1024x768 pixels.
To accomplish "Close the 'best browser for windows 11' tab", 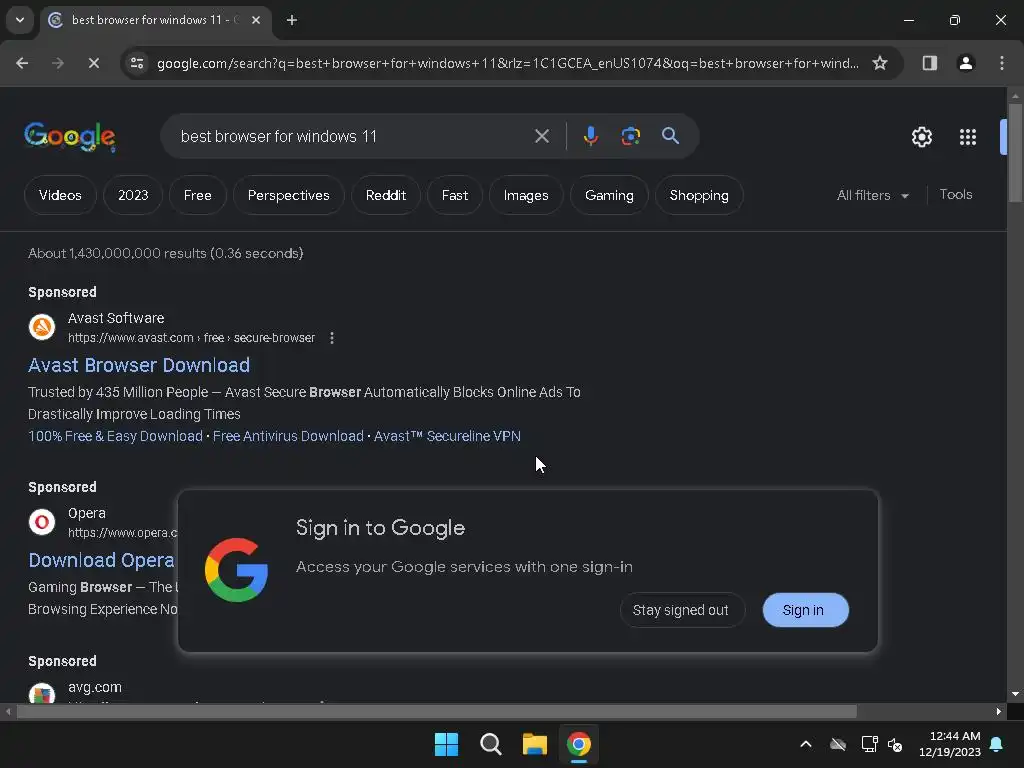I will [x=256, y=20].
